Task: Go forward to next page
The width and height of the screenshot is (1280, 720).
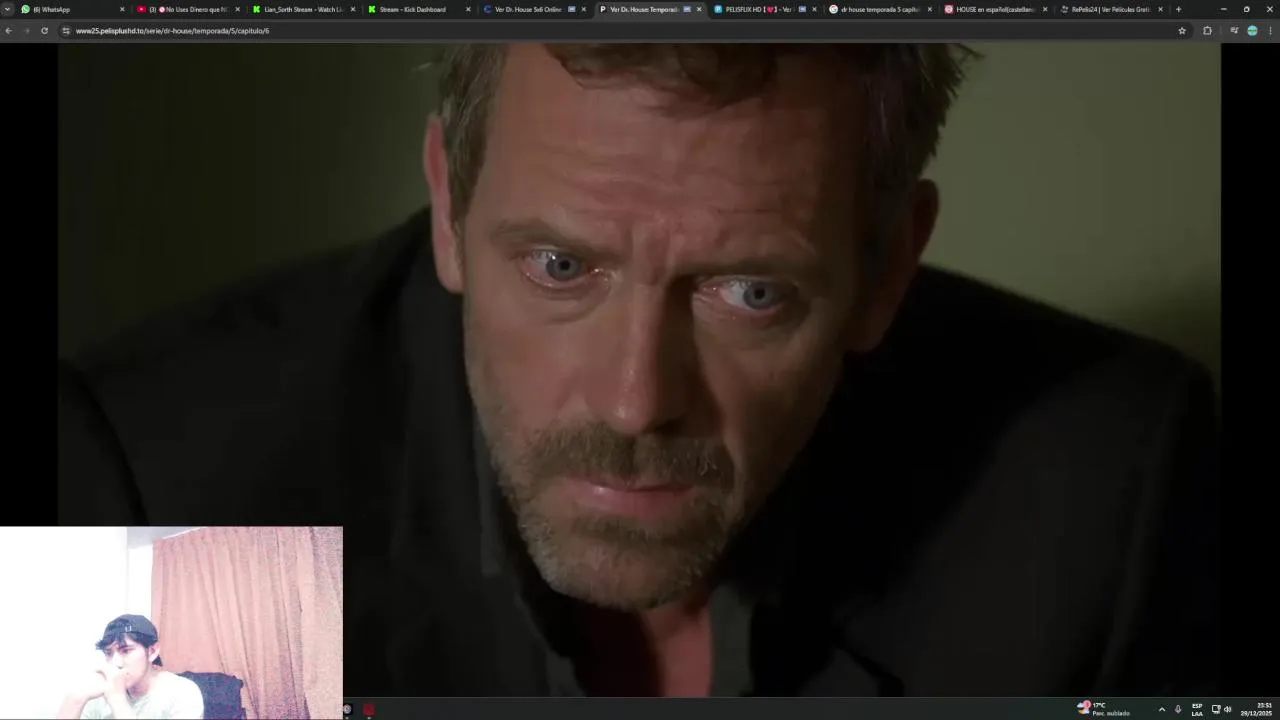Action: [26, 31]
